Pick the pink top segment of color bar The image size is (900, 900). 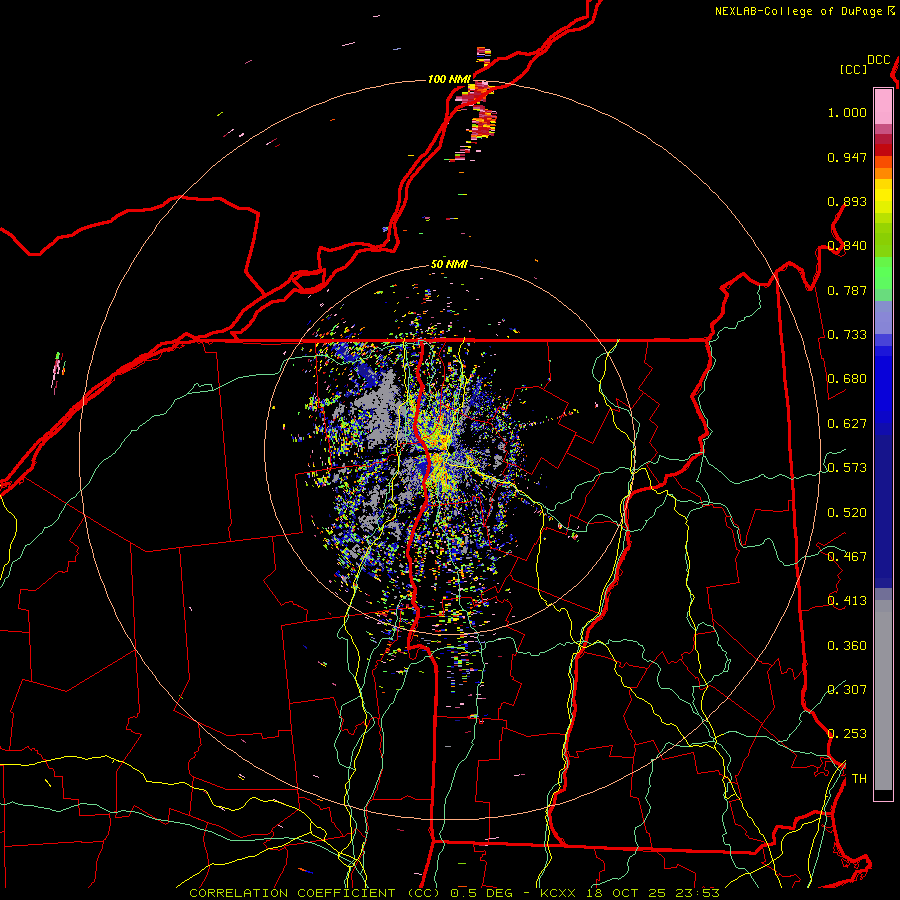pyautogui.click(x=883, y=106)
